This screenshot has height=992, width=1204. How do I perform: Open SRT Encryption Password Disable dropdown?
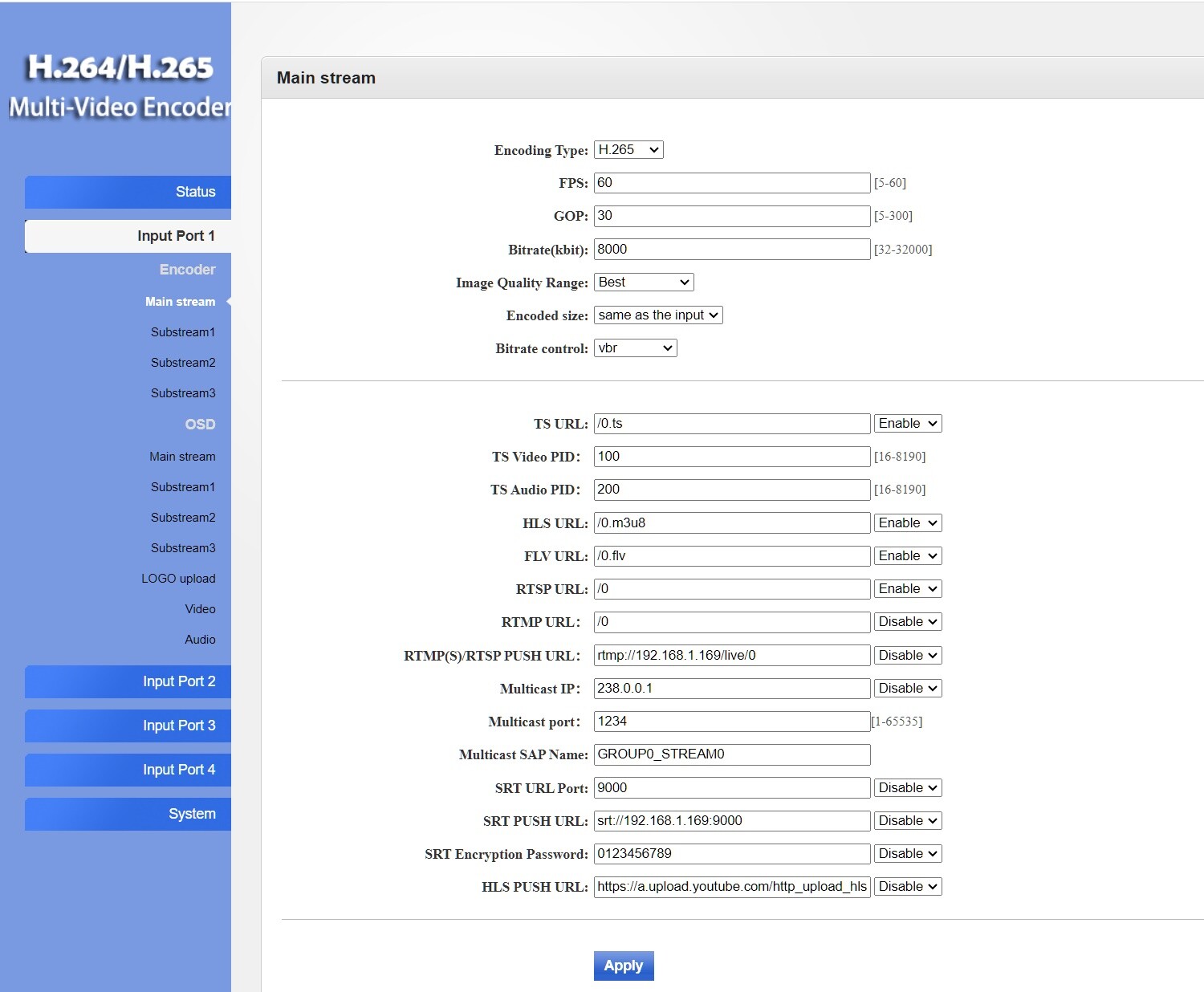(907, 854)
